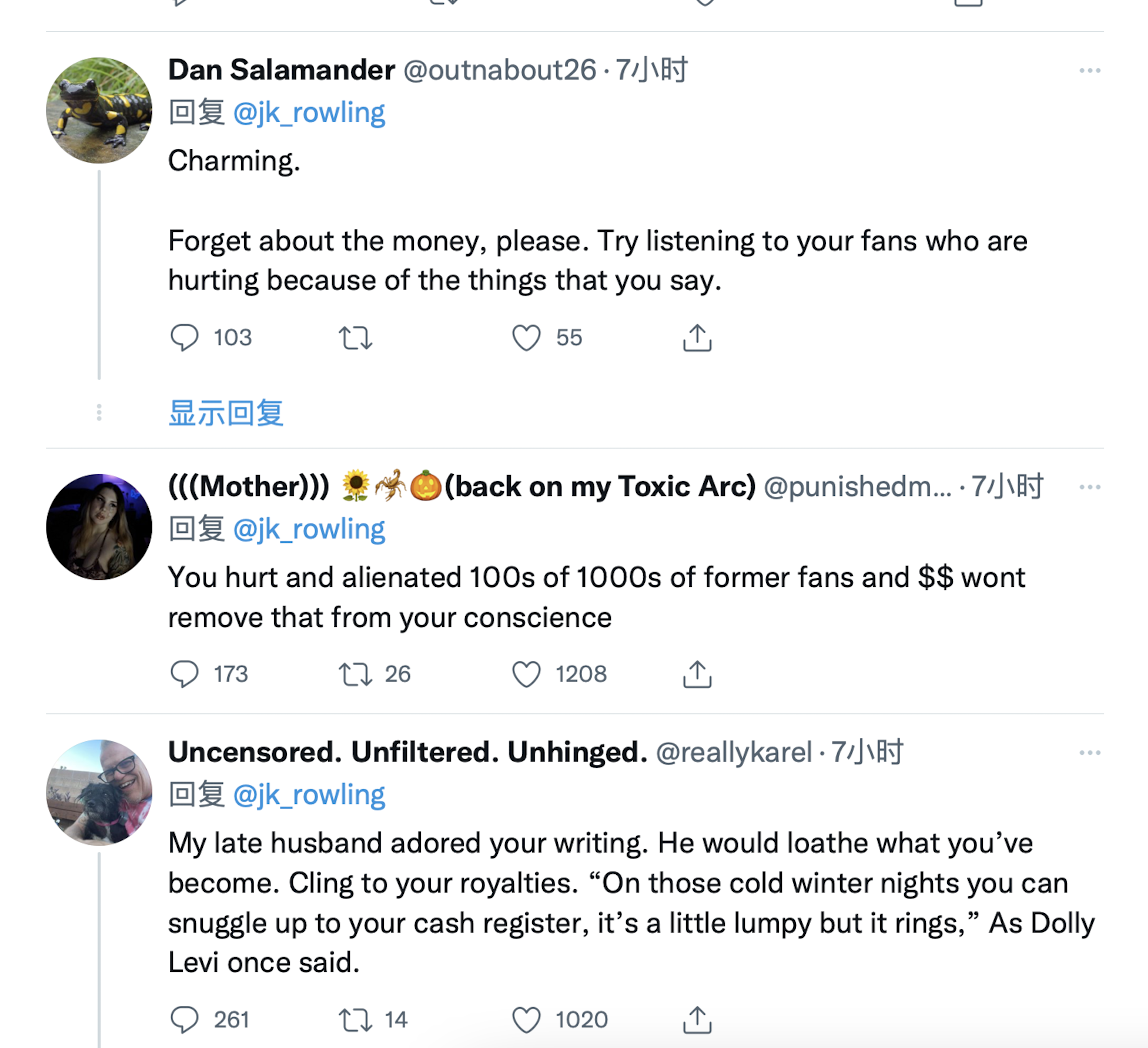
Task: Open more options on reallykarel's tweet
Action: coord(1089,752)
